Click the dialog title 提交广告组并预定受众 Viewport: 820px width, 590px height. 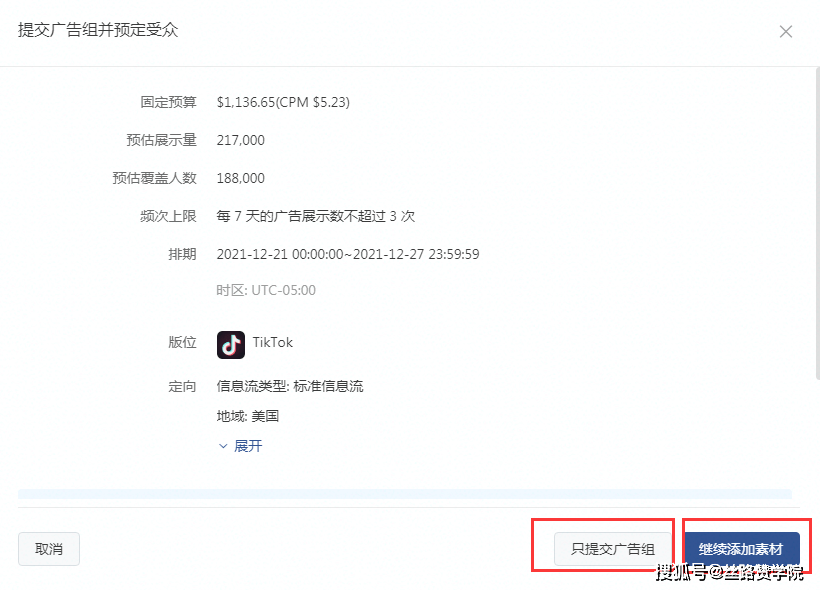(98, 30)
